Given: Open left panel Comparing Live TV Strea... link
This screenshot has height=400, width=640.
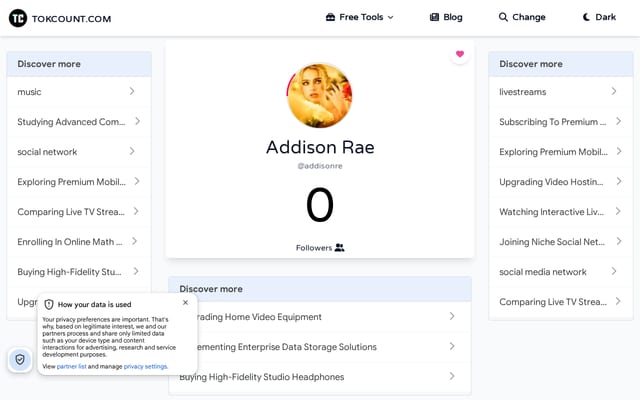Looking at the screenshot, I should click(x=79, y=212).
